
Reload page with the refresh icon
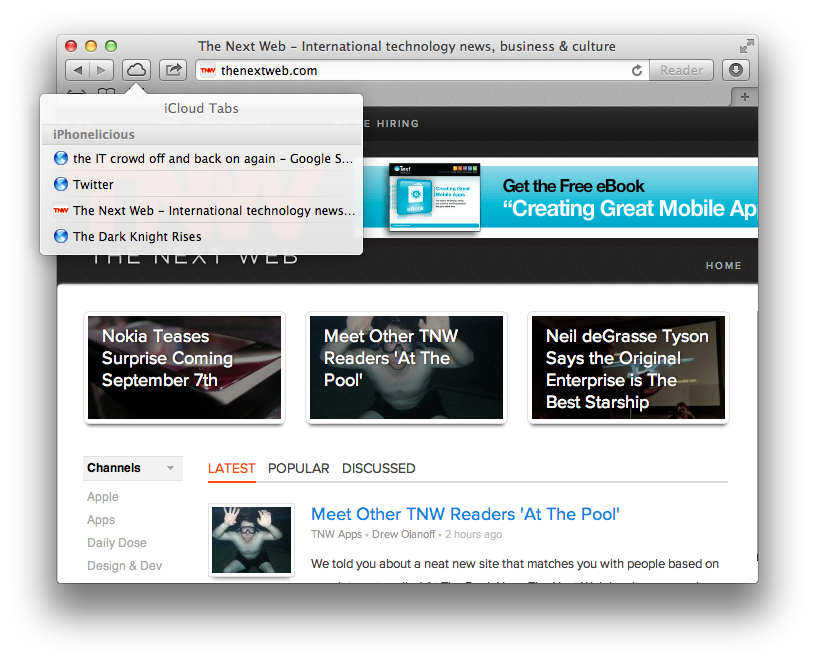637,70
